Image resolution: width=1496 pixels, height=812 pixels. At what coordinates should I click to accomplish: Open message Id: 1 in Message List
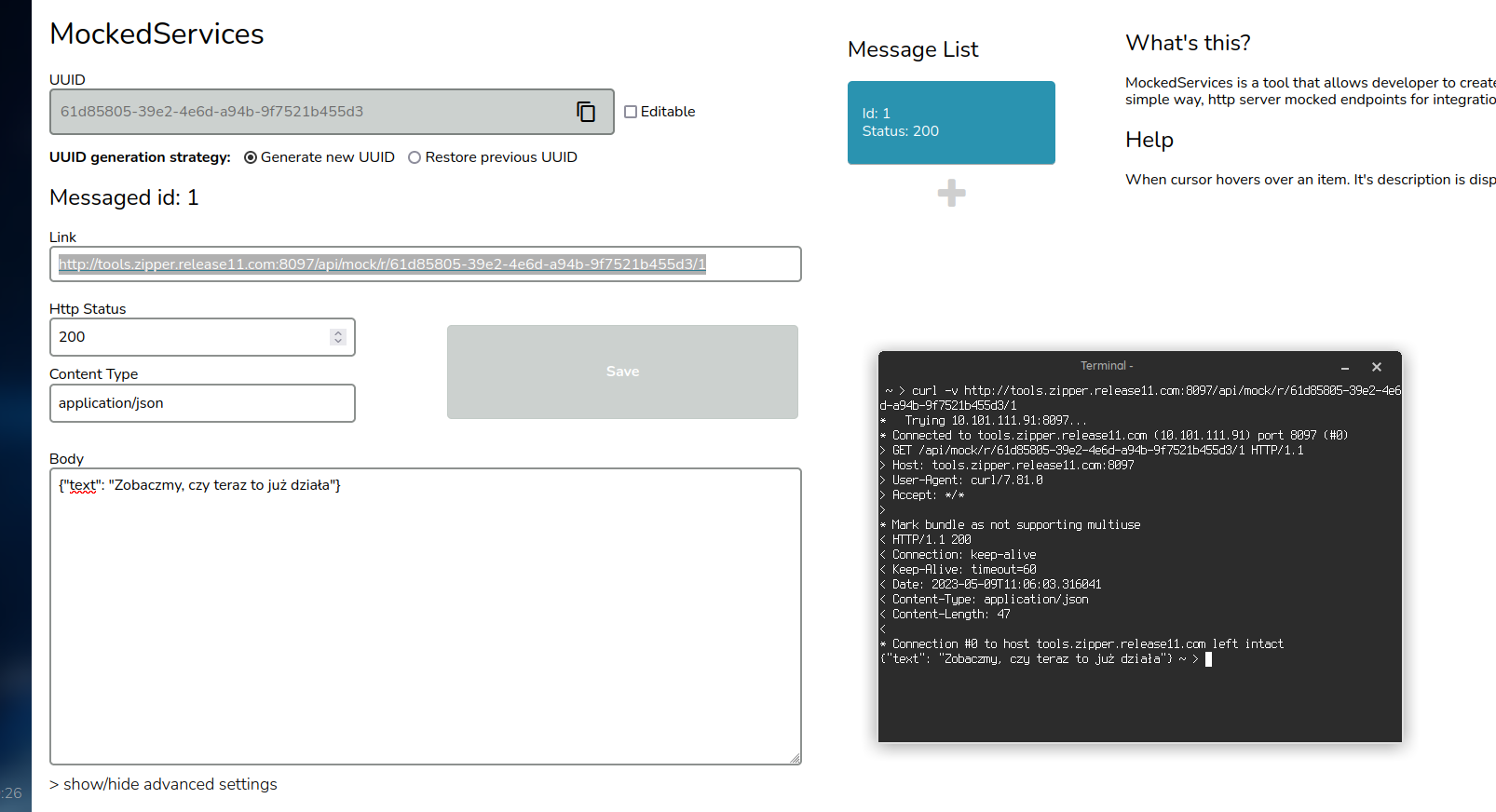951,123
